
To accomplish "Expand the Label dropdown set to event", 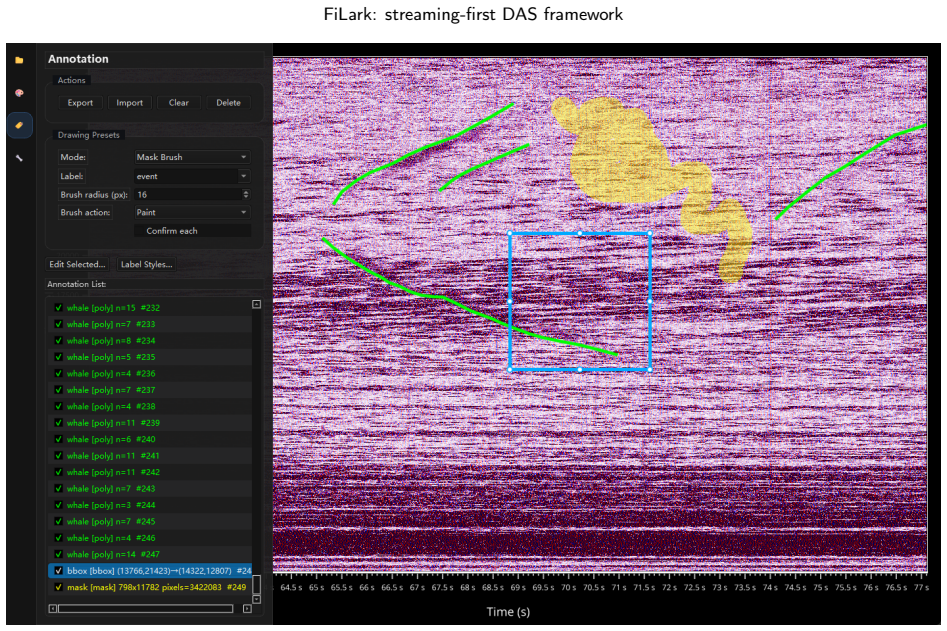I will point(191,176).
